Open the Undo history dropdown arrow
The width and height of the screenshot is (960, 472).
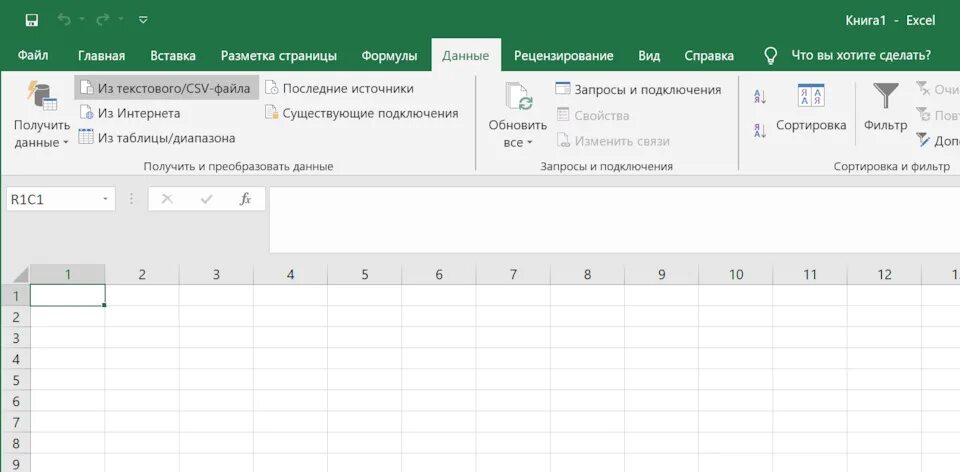tap(80, 20)
